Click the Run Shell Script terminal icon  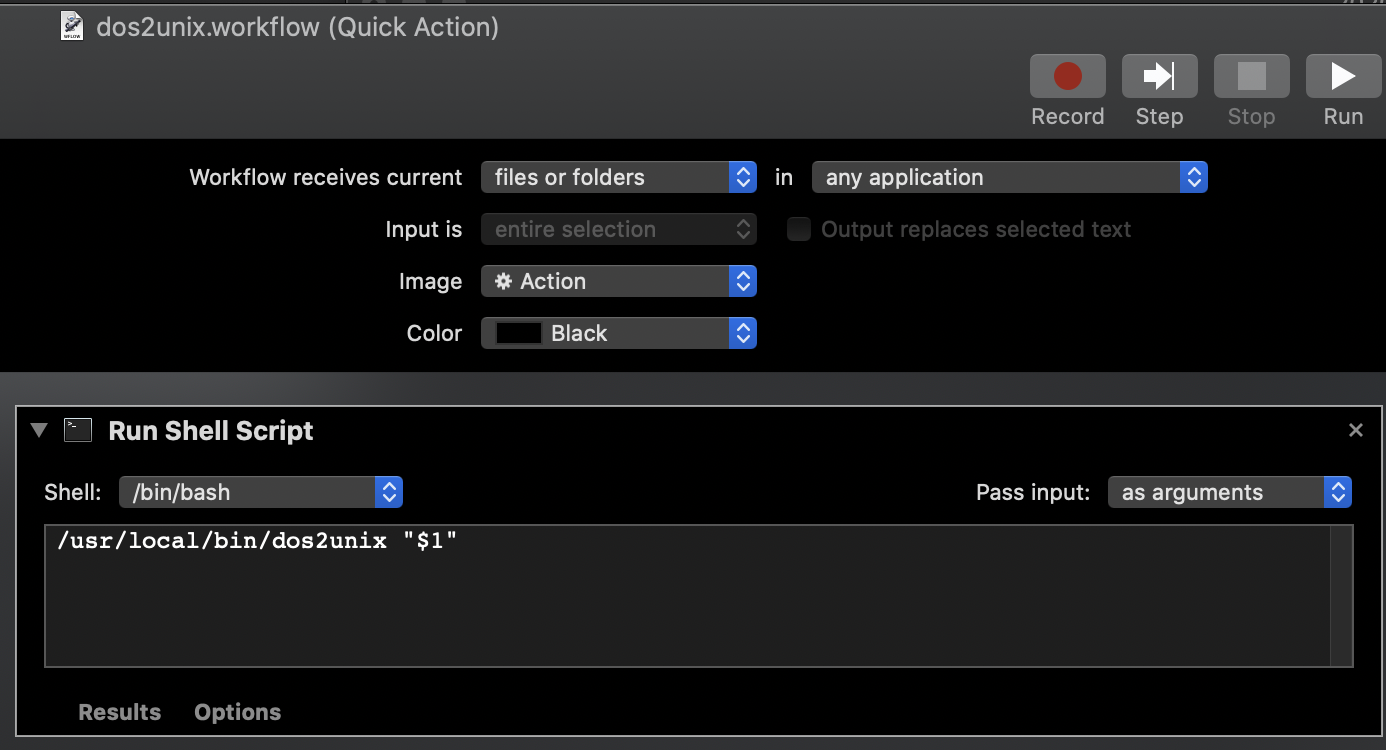pos(77,430)
